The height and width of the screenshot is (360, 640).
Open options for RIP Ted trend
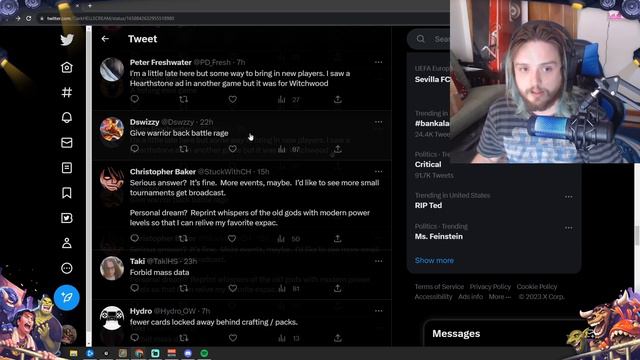569,196
